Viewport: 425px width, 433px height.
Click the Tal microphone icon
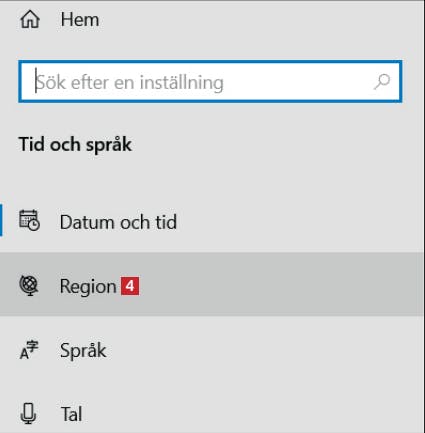click(x=28, y=413)
